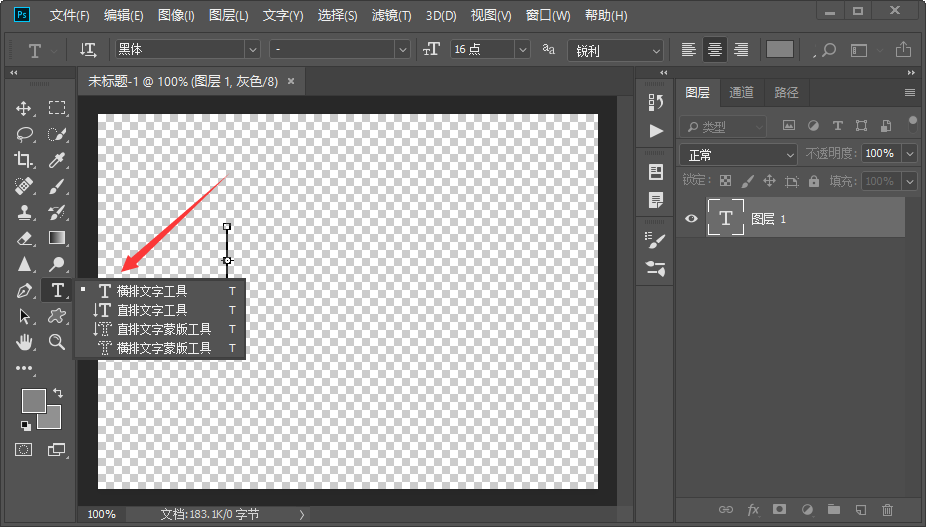Pick the Eyedropper tool
The height and width of the screenshot is (527, 926).
click(58, 160)
